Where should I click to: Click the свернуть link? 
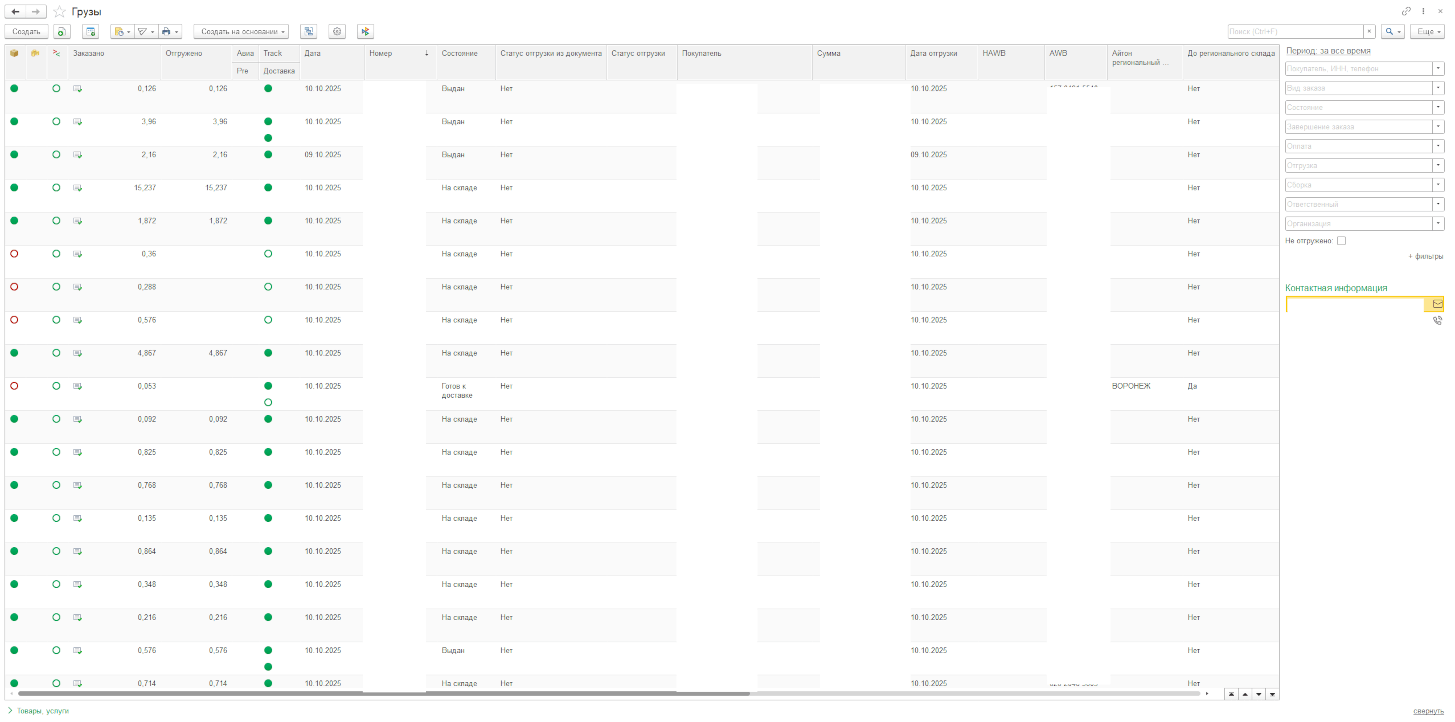[1427, 711]
